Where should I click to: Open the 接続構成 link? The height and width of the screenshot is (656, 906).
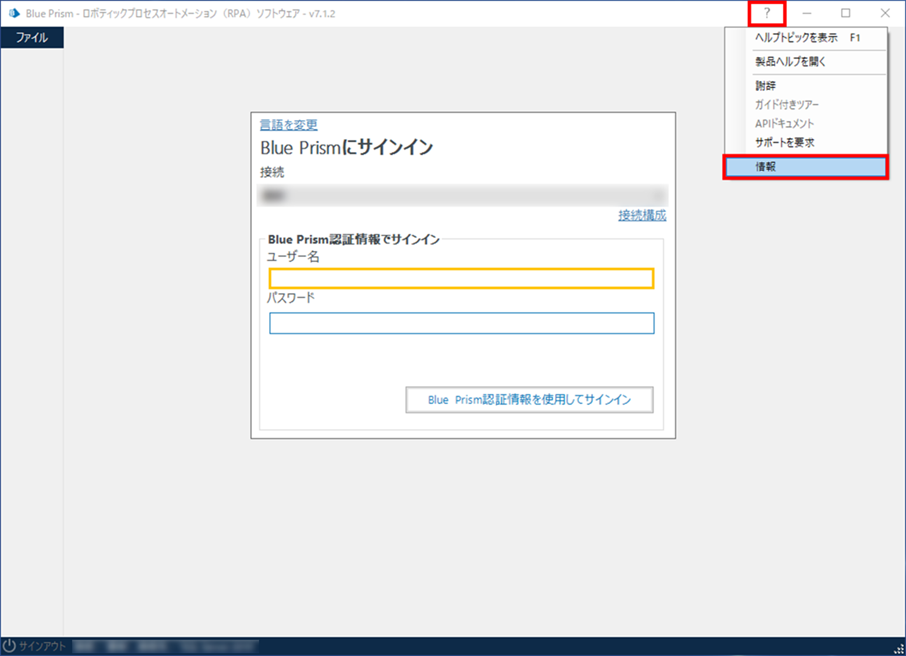pos(642,216)
